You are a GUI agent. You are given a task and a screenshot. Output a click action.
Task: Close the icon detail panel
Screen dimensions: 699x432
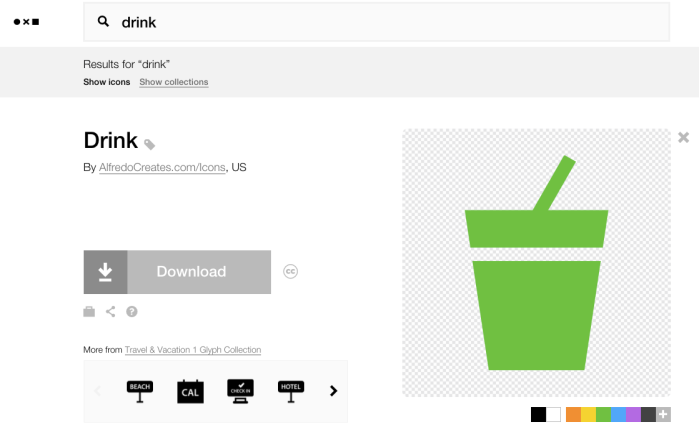click(684, 137)
